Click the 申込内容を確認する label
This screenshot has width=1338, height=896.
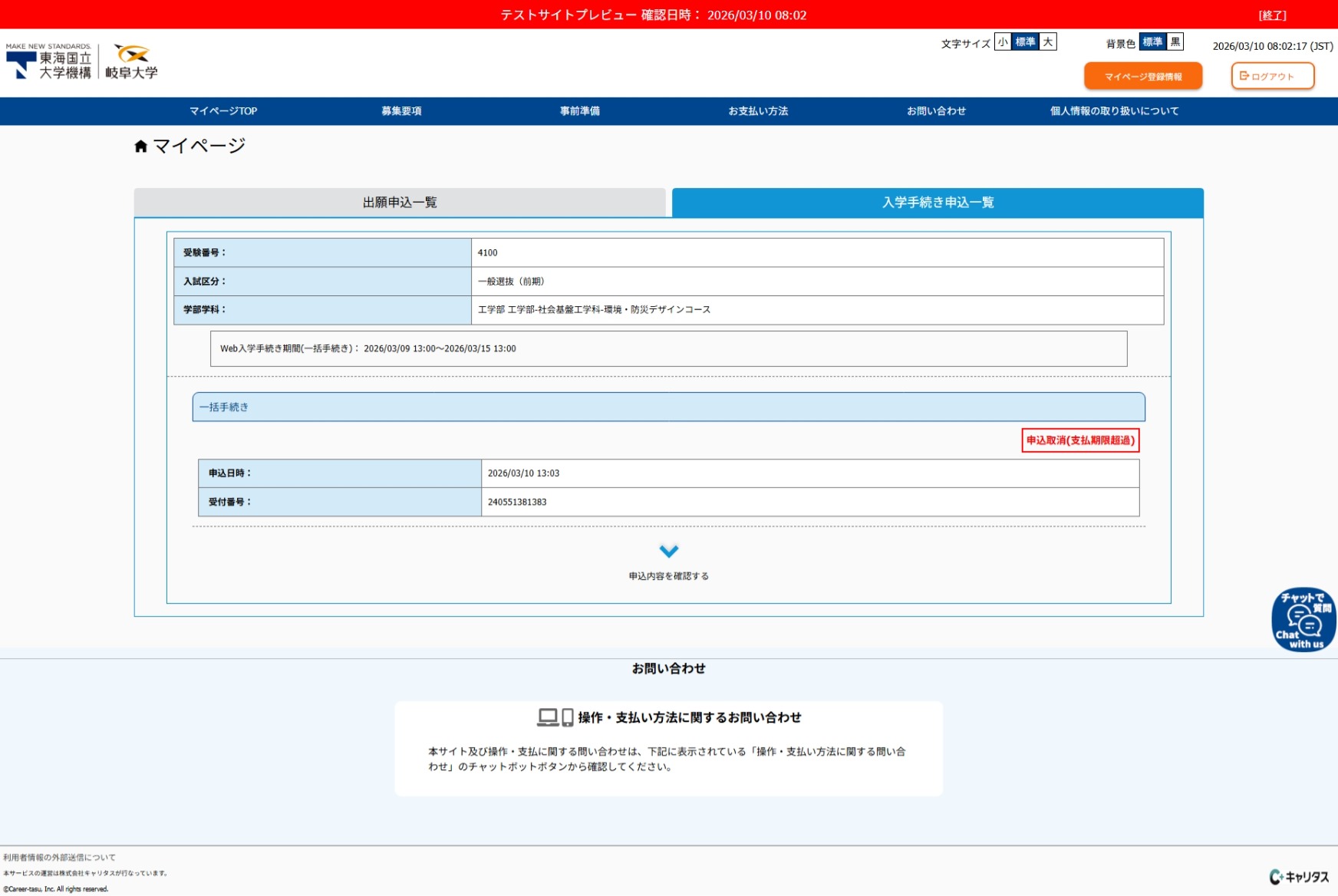(x=669, y=576)
